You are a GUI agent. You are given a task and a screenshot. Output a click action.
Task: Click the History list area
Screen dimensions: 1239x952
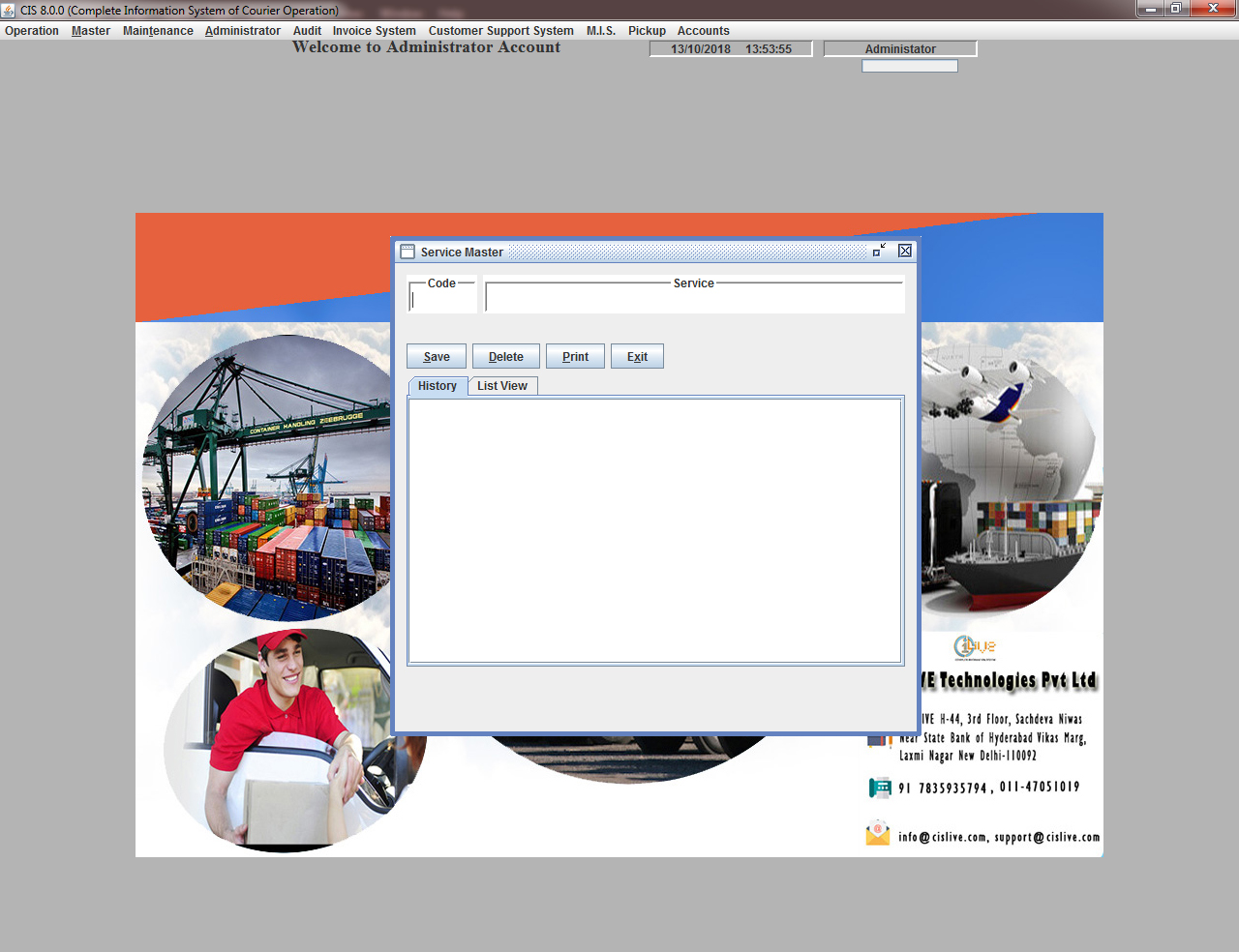pos(655,530)
